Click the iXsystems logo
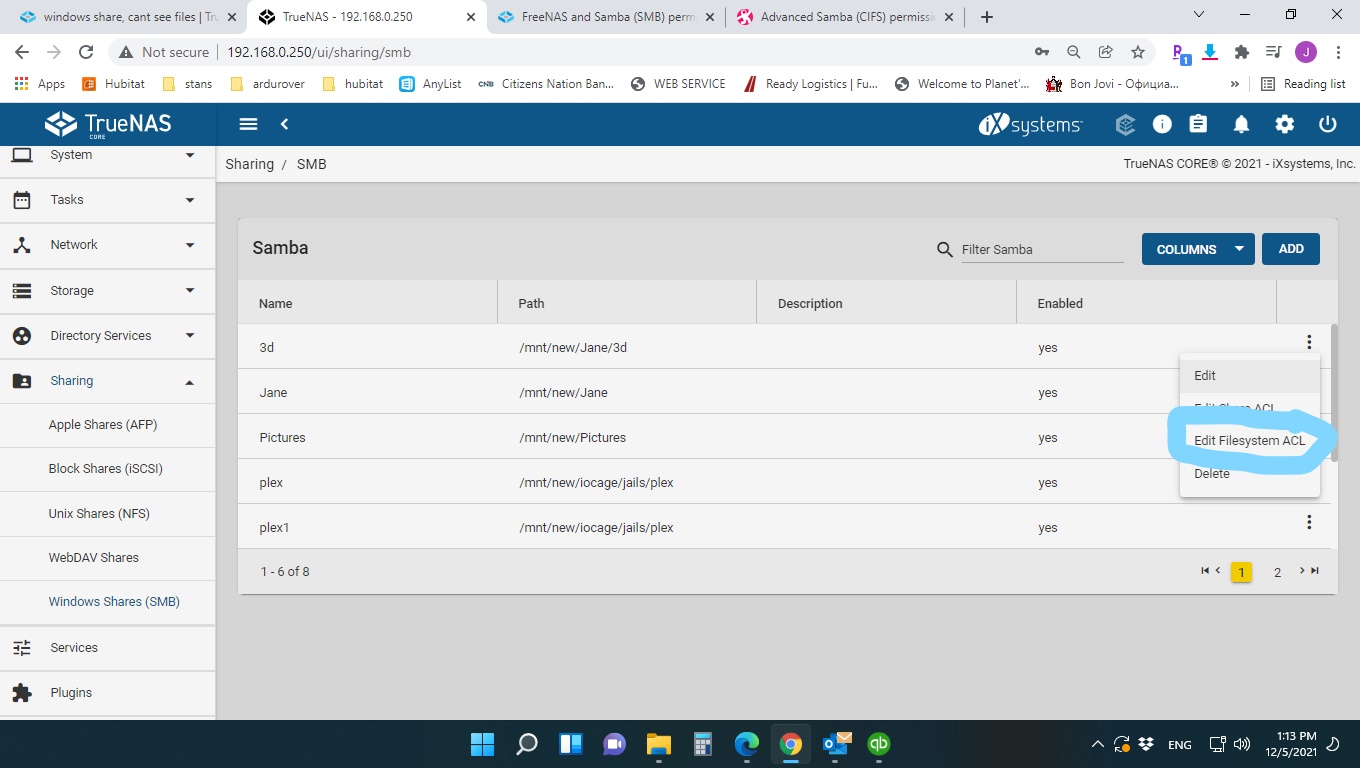 click(x=1030, y=124)
